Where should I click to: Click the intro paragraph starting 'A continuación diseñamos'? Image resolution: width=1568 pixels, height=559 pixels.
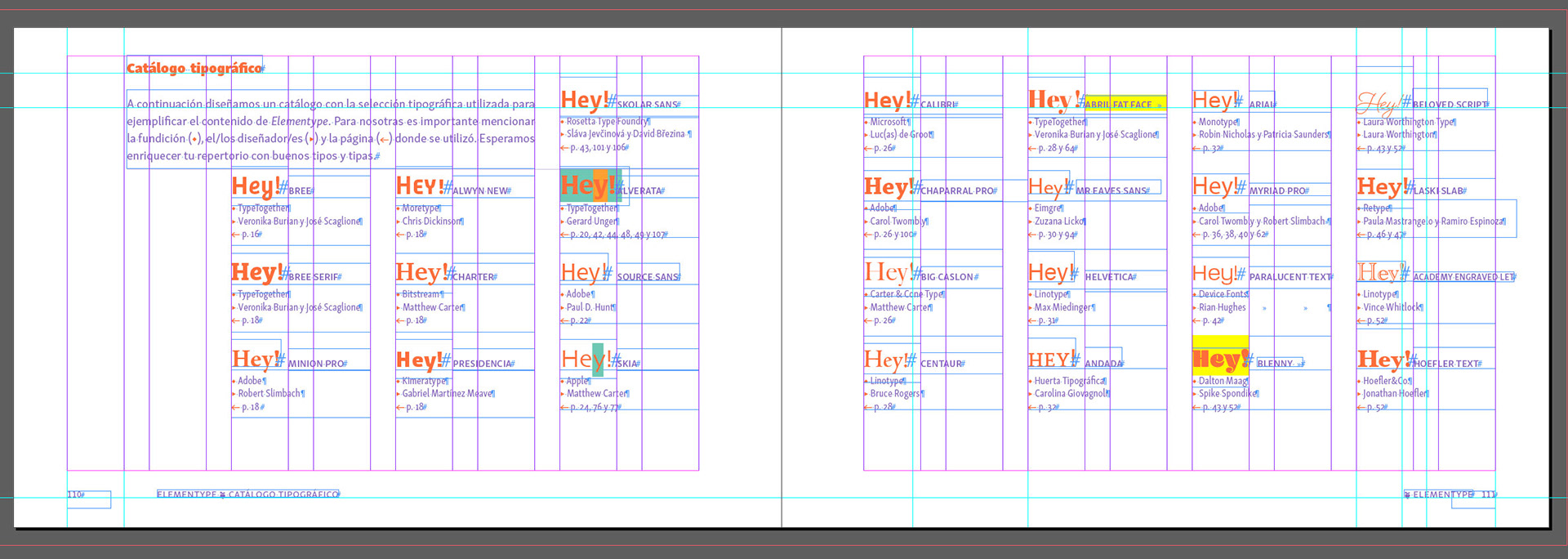pos(331,130)
